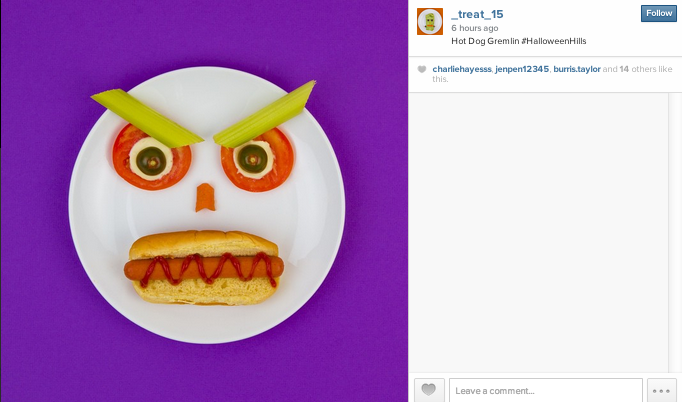682x402 pixels.
Task: View charliehayesss's profile
Action: click(x=461, y=69)
